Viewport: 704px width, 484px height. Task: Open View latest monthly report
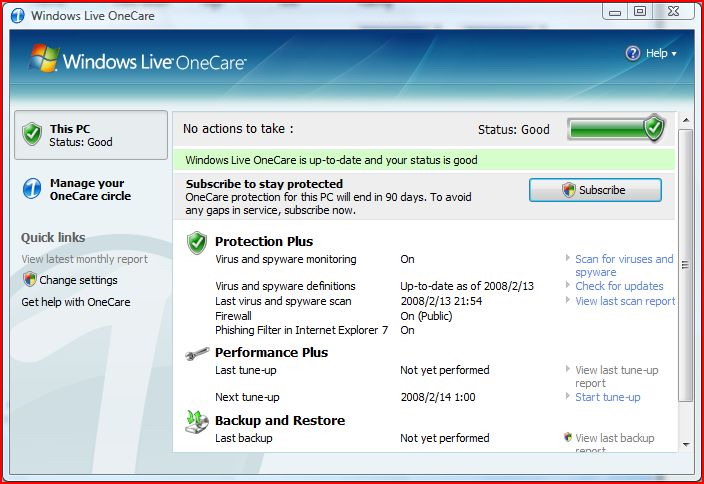click(84, 259)
